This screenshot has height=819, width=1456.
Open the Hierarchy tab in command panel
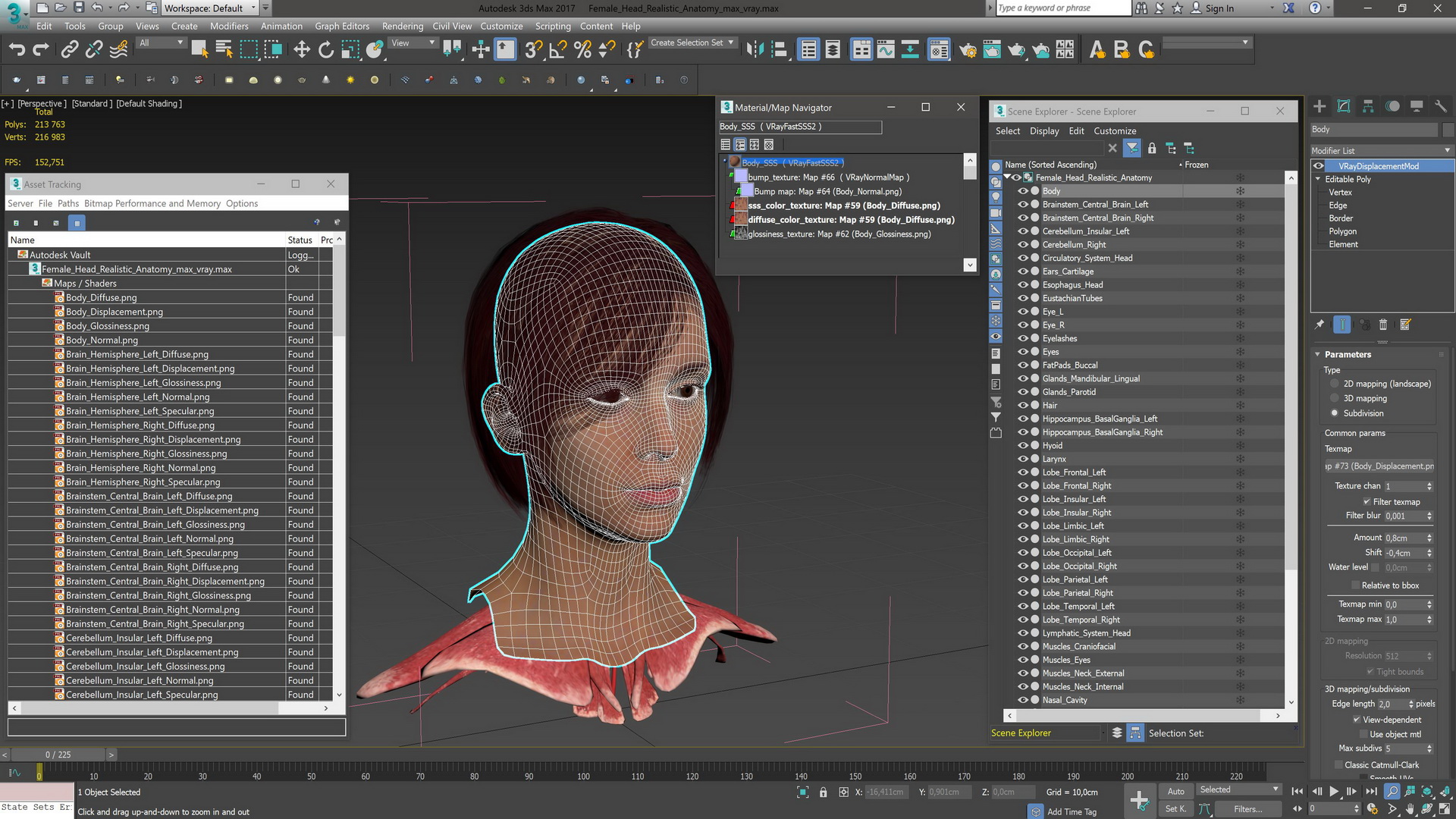click(1368, 106)
